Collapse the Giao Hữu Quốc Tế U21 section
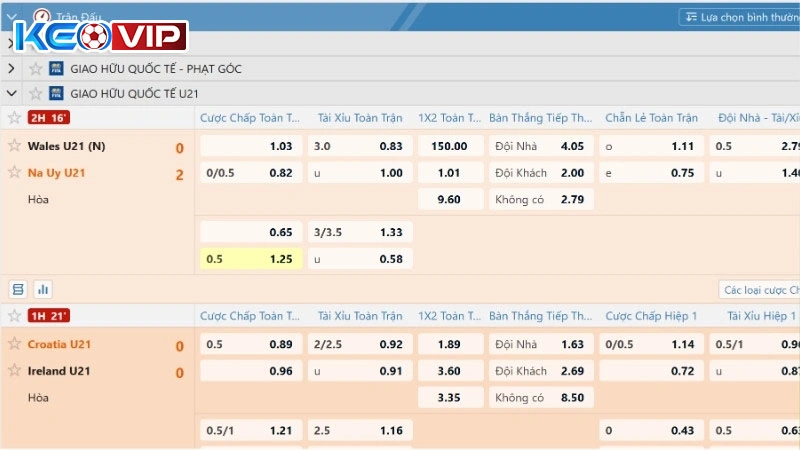The height and width of the screenshot is (450, 800). point(11,93)
